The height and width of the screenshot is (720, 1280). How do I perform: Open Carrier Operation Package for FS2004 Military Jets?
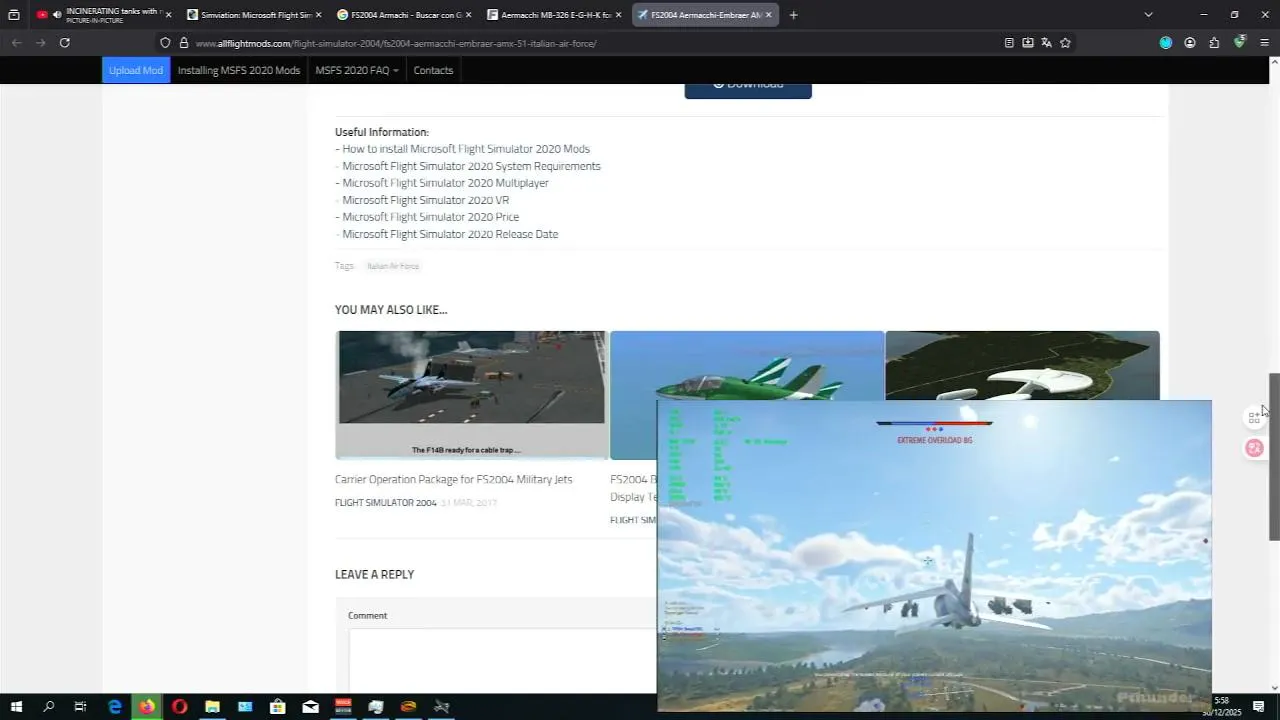coord(453,479)
